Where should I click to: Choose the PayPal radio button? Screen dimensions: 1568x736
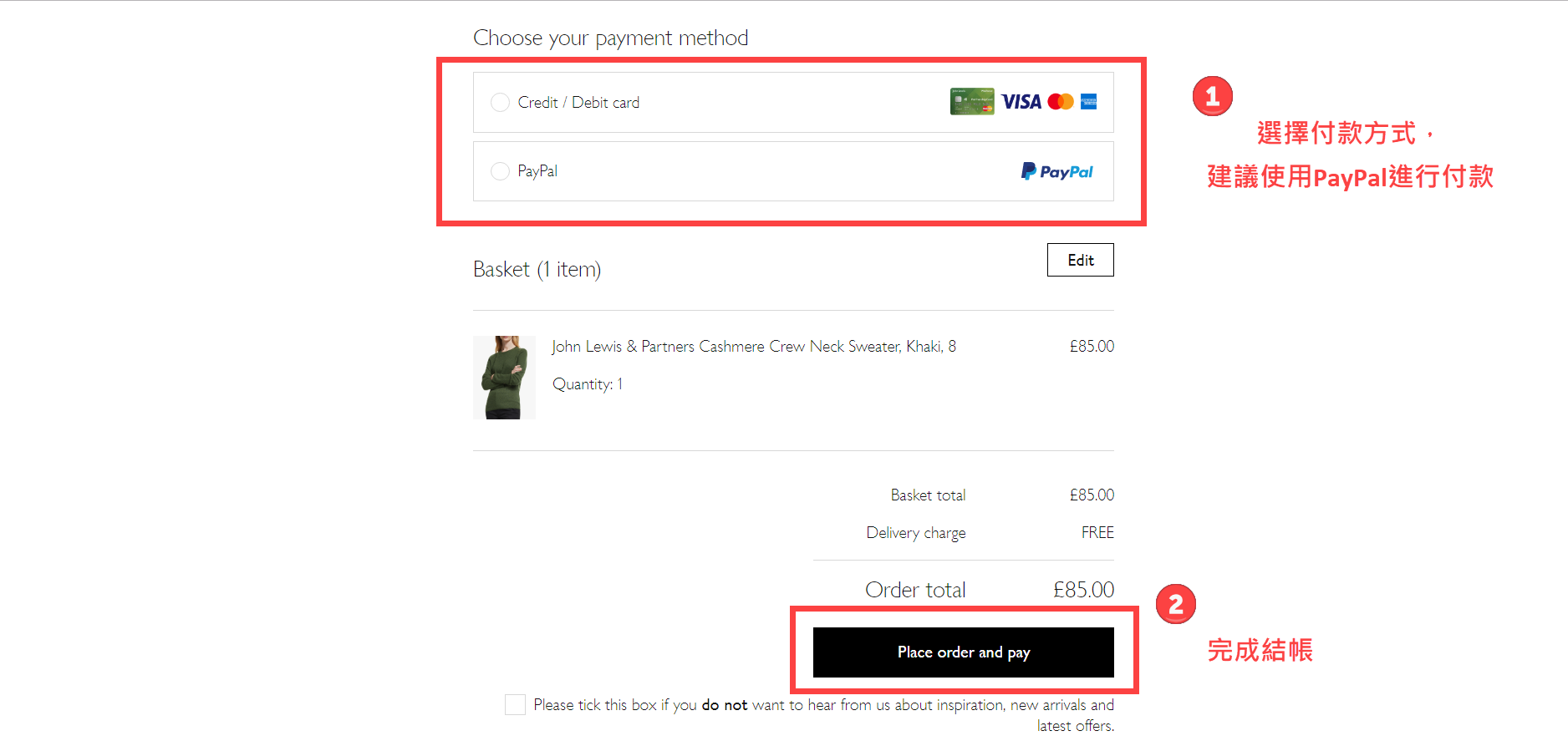(x=500, y=171)
